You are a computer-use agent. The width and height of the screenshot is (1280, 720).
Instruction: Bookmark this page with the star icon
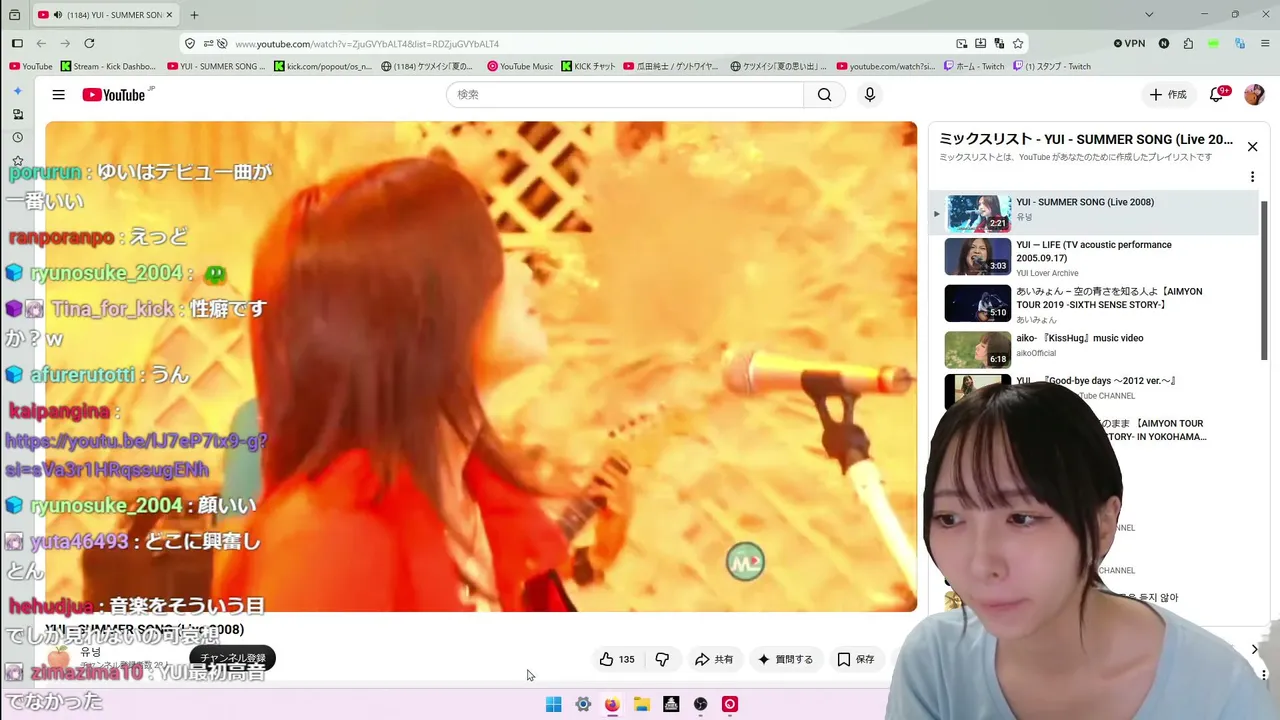click(x=1018, y=43)
